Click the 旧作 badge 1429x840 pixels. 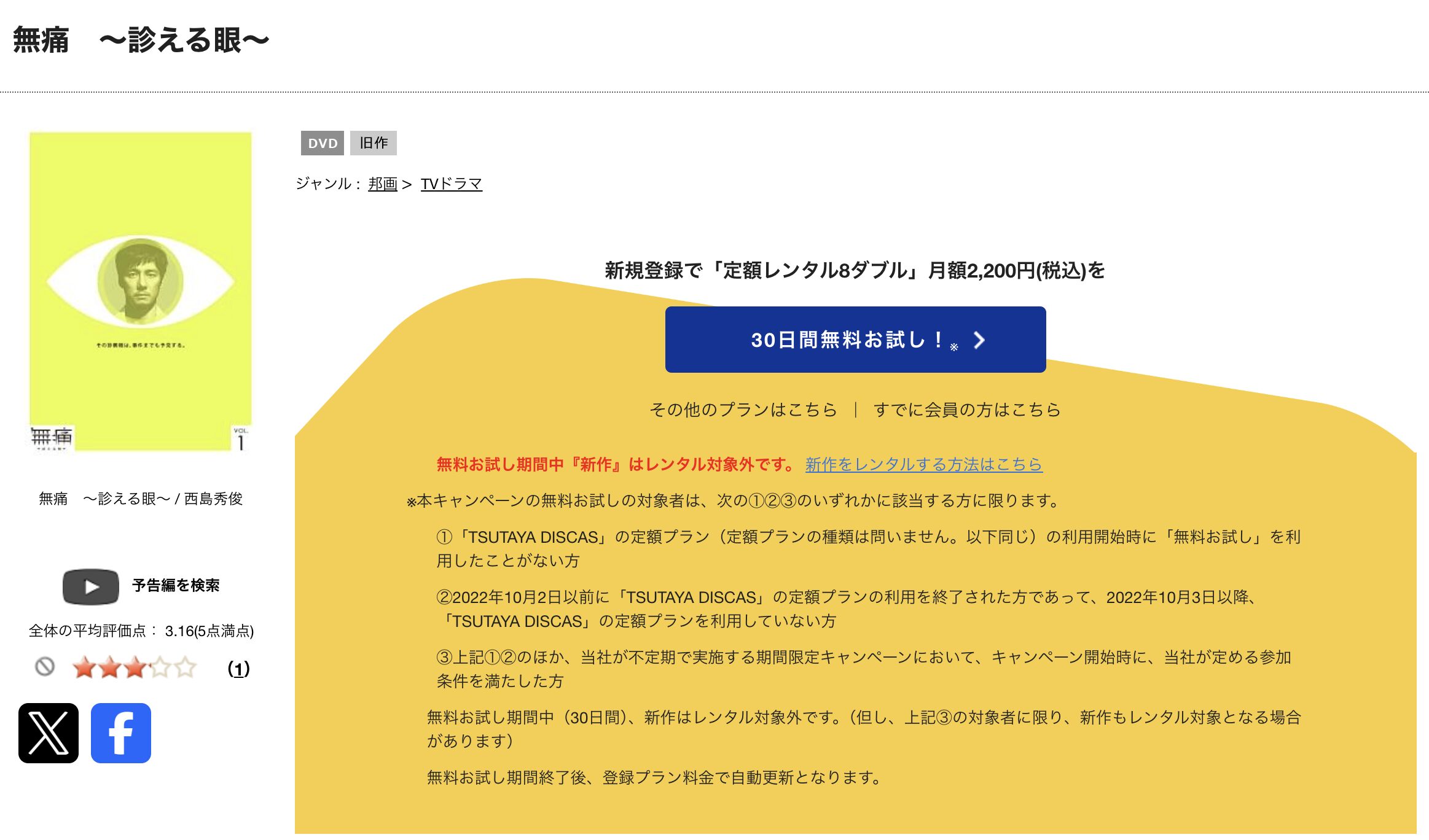tap(374, 143)
